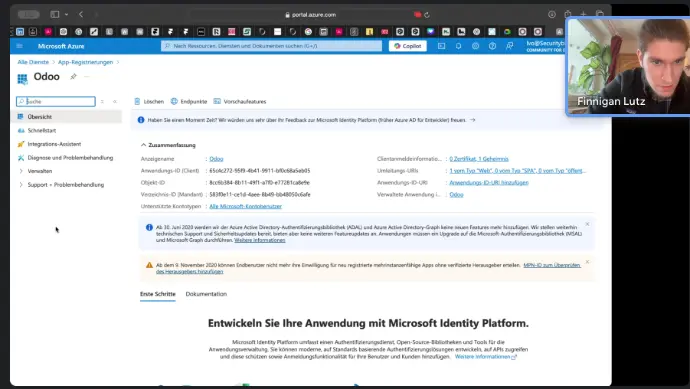
Task: Click 'MPN-ID zum Überprüfen' link
Action: (x=552, y=265)
